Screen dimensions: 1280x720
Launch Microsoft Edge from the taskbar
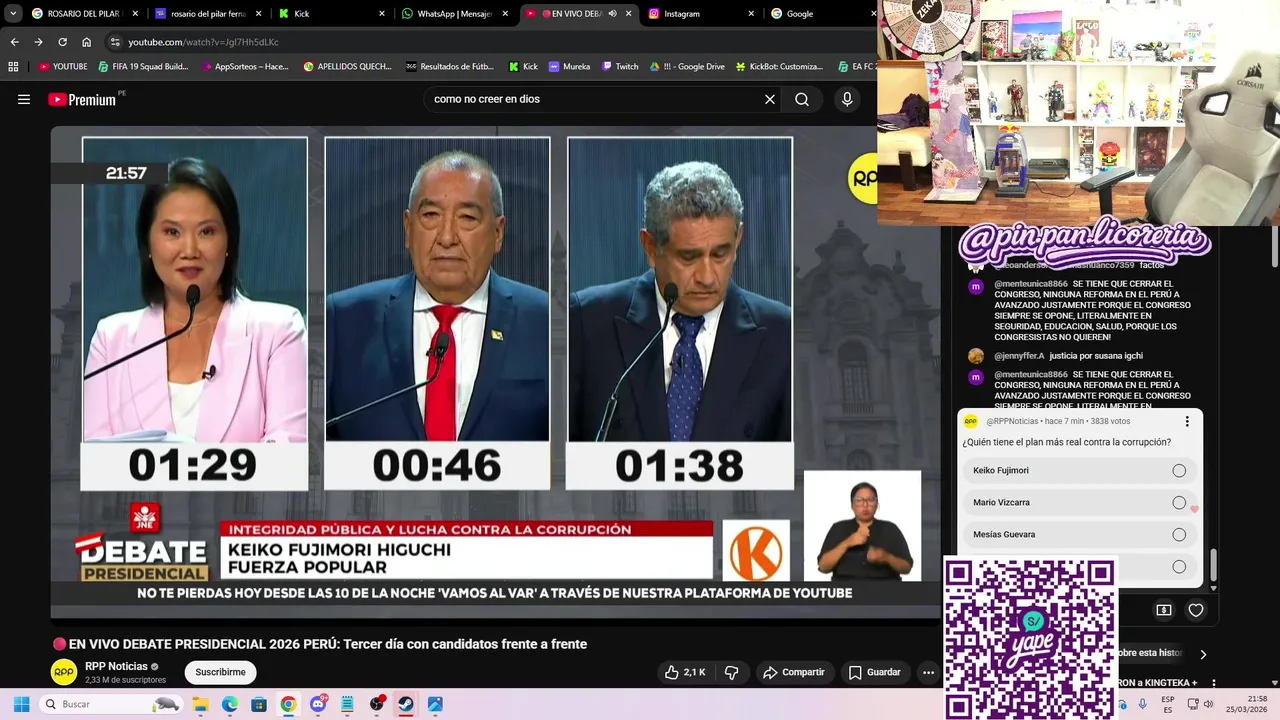(229, 704)
